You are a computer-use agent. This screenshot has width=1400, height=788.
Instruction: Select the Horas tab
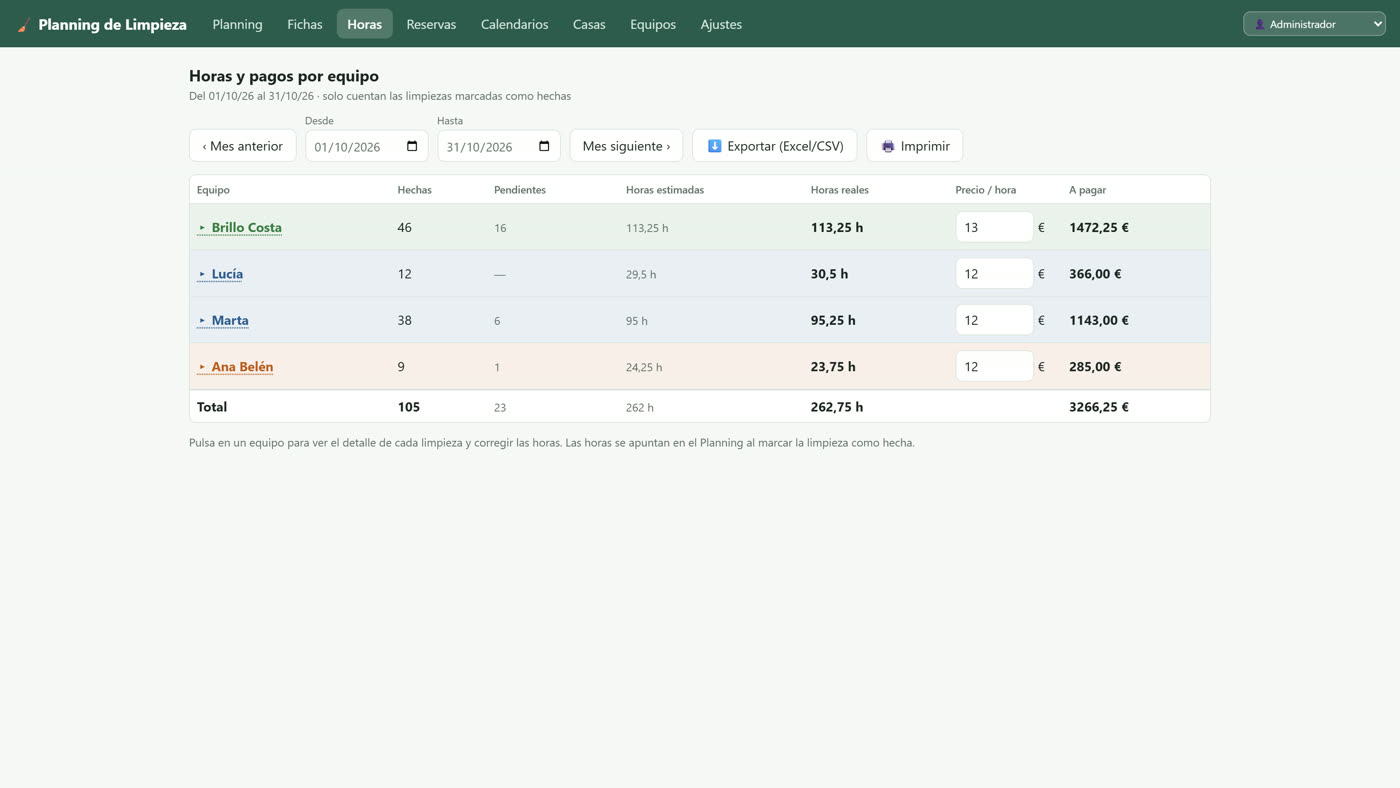[x=364, y=24]
